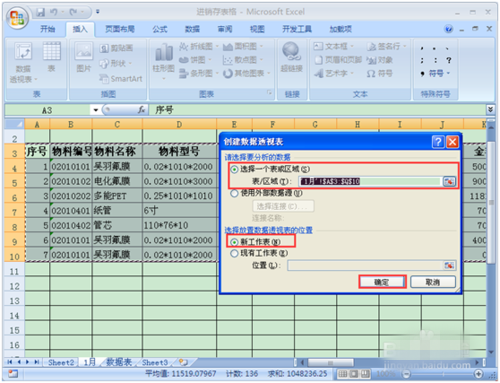Click SmartArt in the ribbon
The width and height of the screenshot is (500, 383).
click(121, 79)
